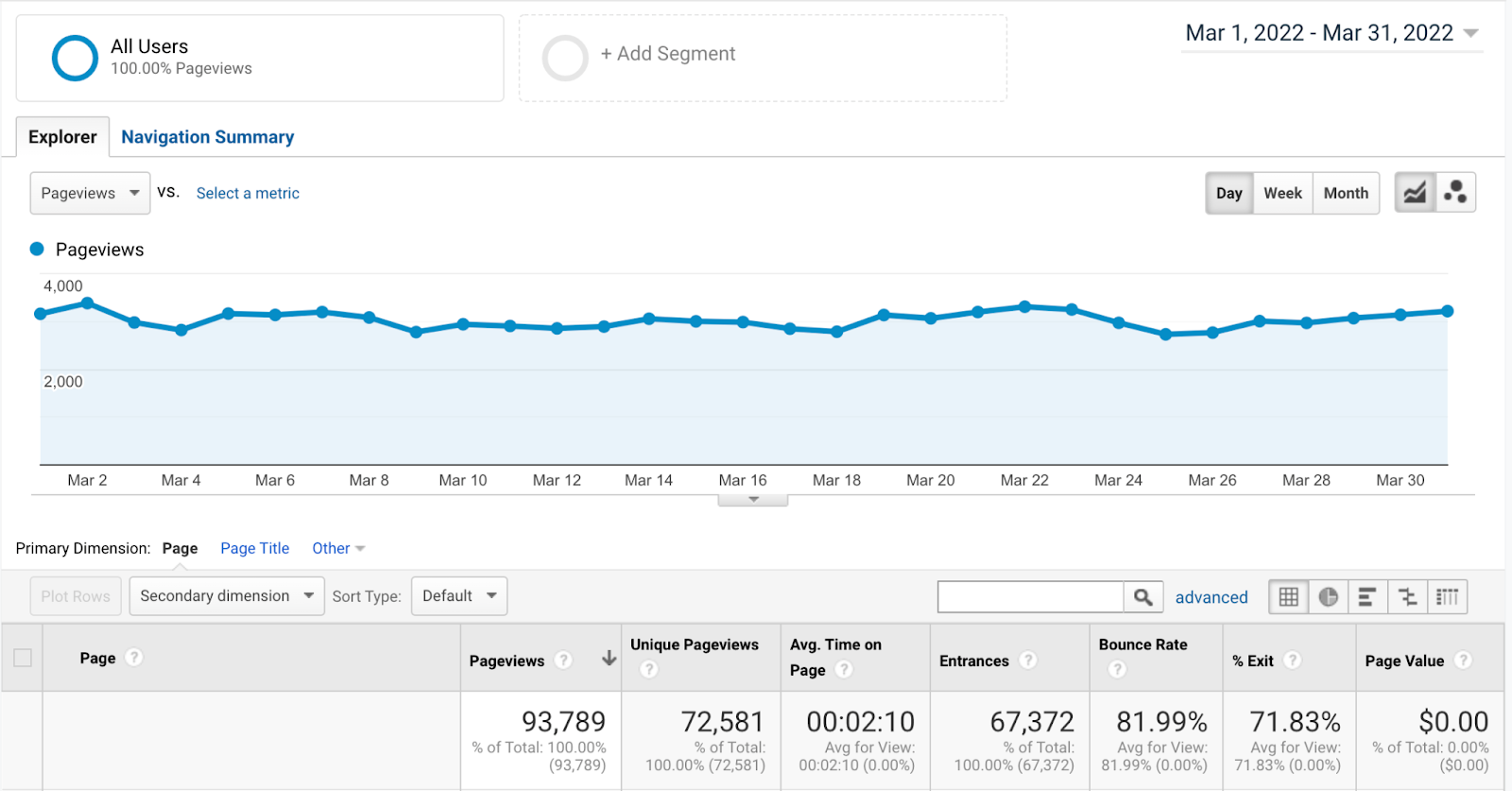The image size is (1512, 791).
Task: Open the Sort Type Default dropdown
Action: point(459,596)
